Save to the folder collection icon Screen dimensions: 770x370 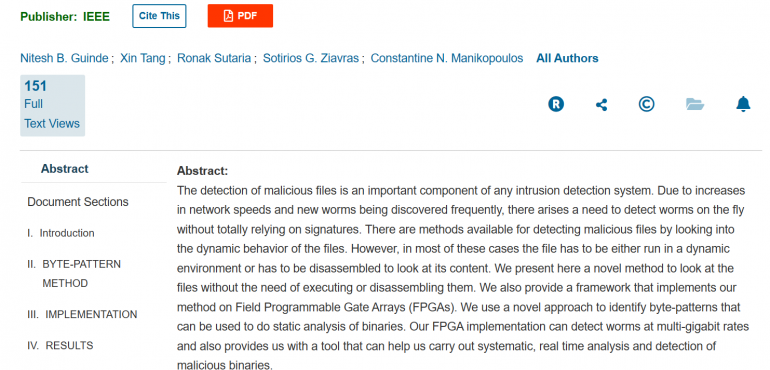(695, 104)
